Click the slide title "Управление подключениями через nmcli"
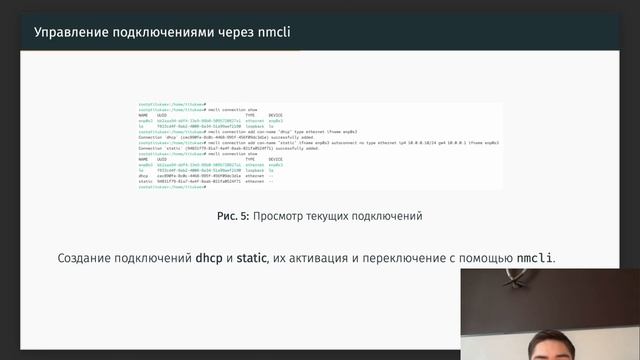Screen dimensions: 640x360 [x=162, y=32]
